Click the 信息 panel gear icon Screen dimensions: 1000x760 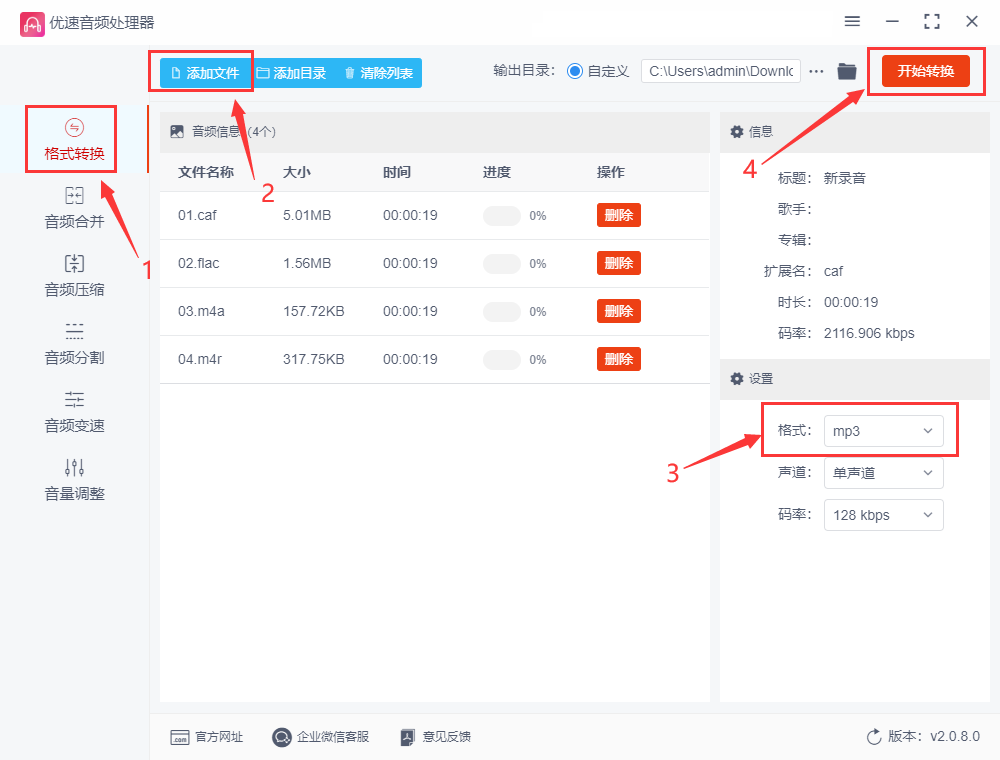click(737, 131)
